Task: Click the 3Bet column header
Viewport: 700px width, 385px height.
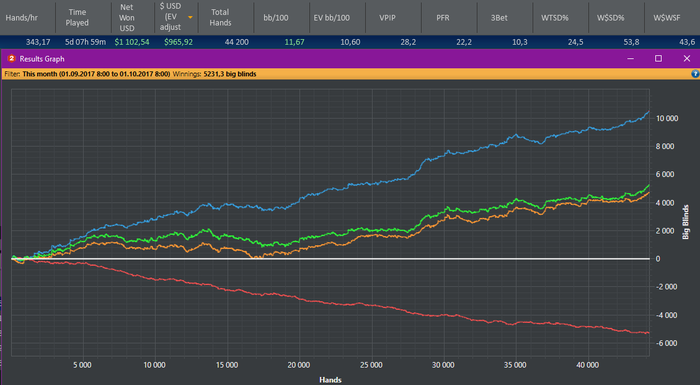Action: point(505,17)
